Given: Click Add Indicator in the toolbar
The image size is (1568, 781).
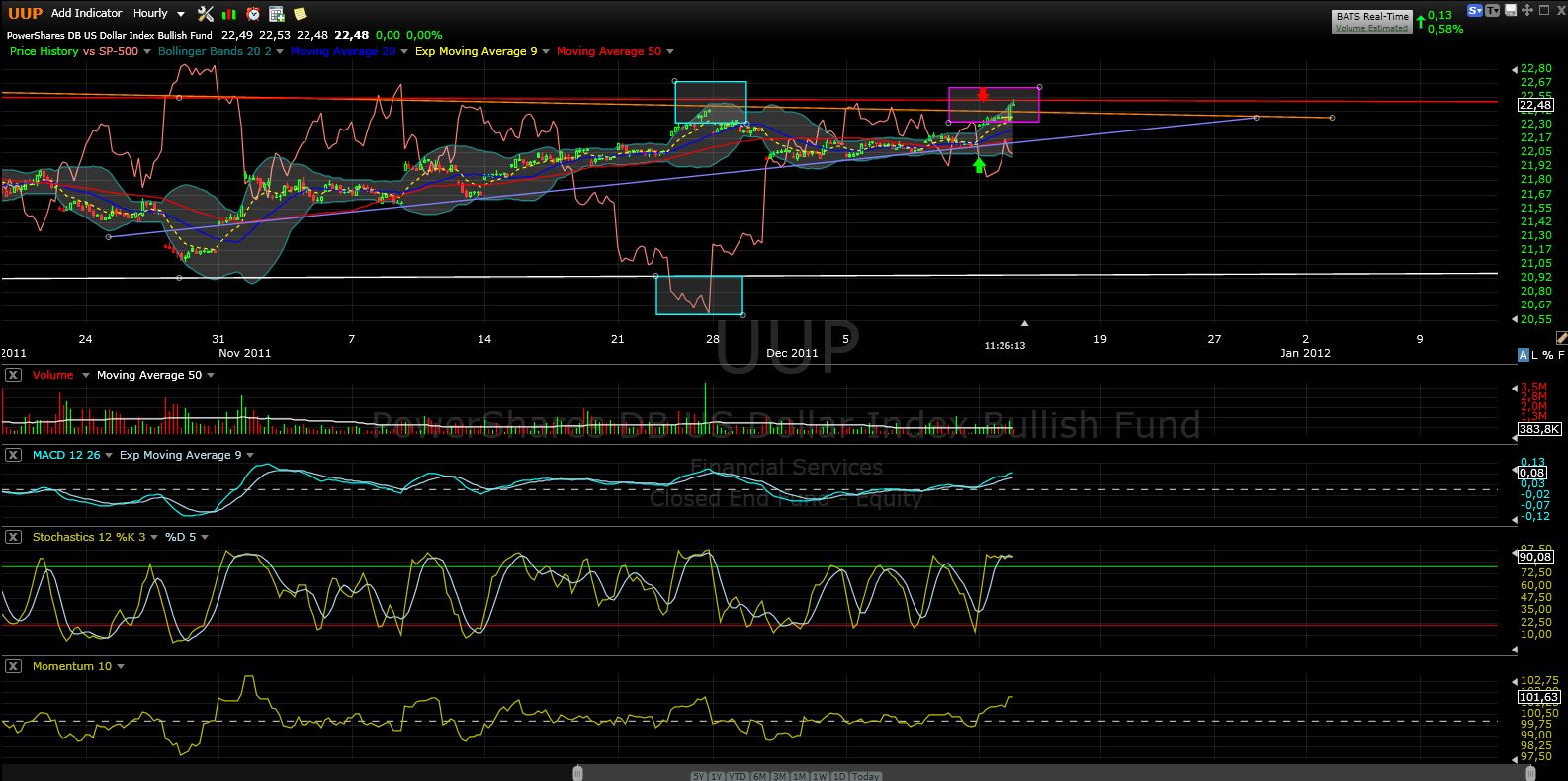Looking at the screenshot, I should tap(87, 13).
